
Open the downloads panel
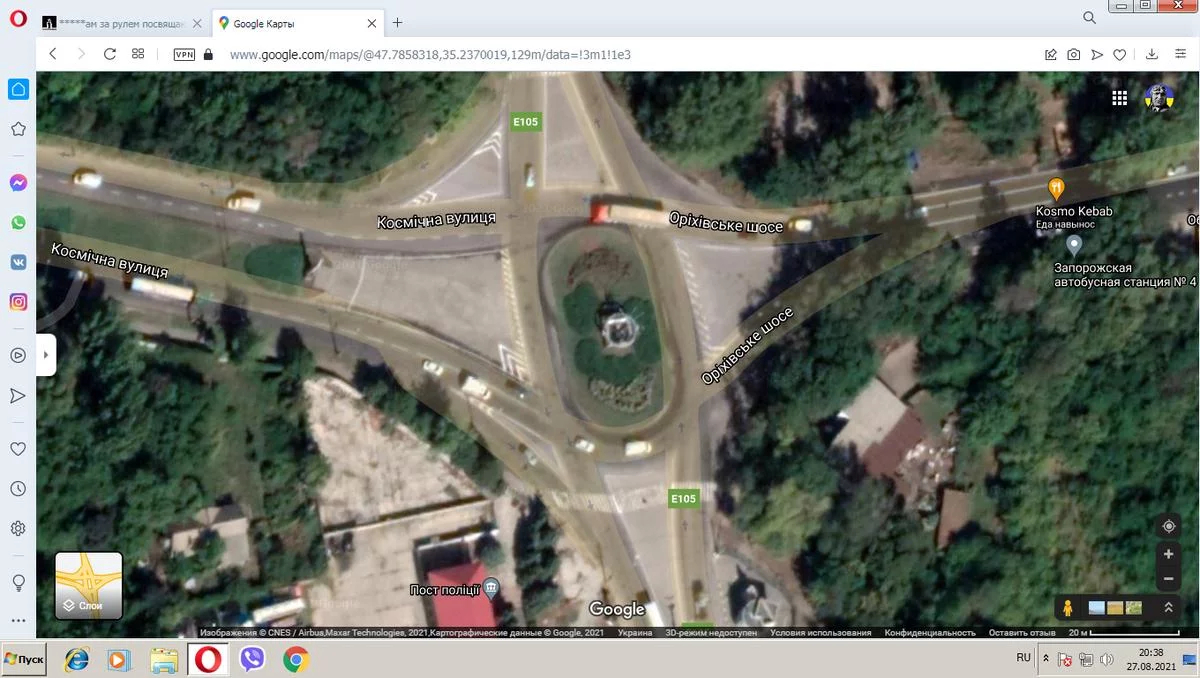[x=1152, y=55]
